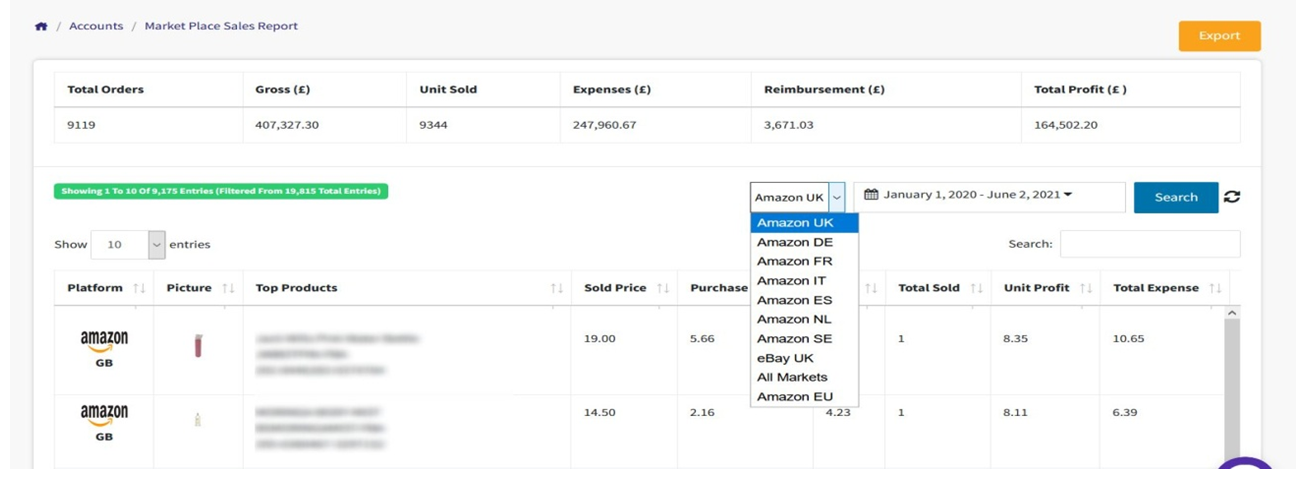1309x493 pixels.
Task: Click Total Profit value 164,502.20
Action: click(x=1066, y=126)
